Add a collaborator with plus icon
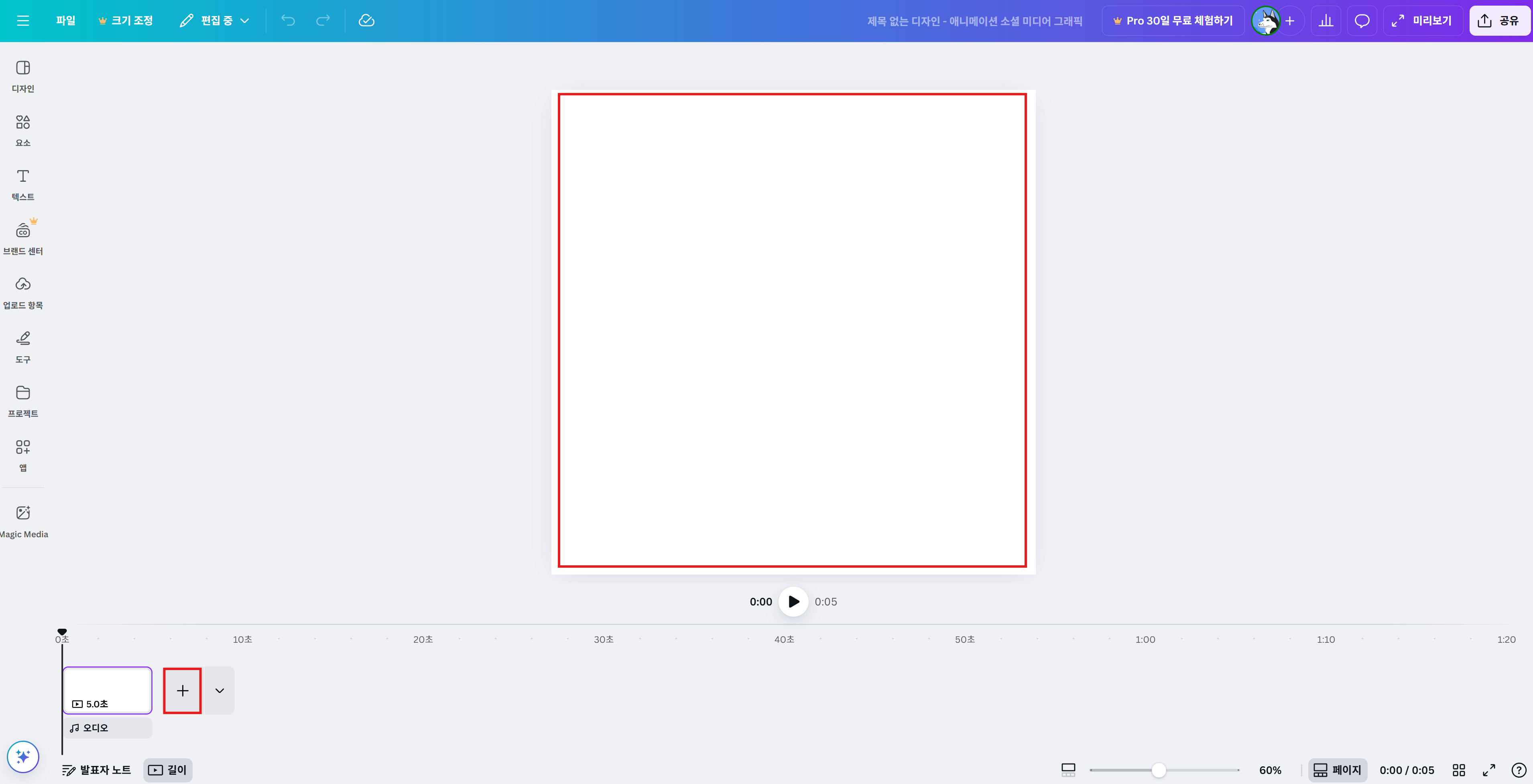 pos(1289,21)
